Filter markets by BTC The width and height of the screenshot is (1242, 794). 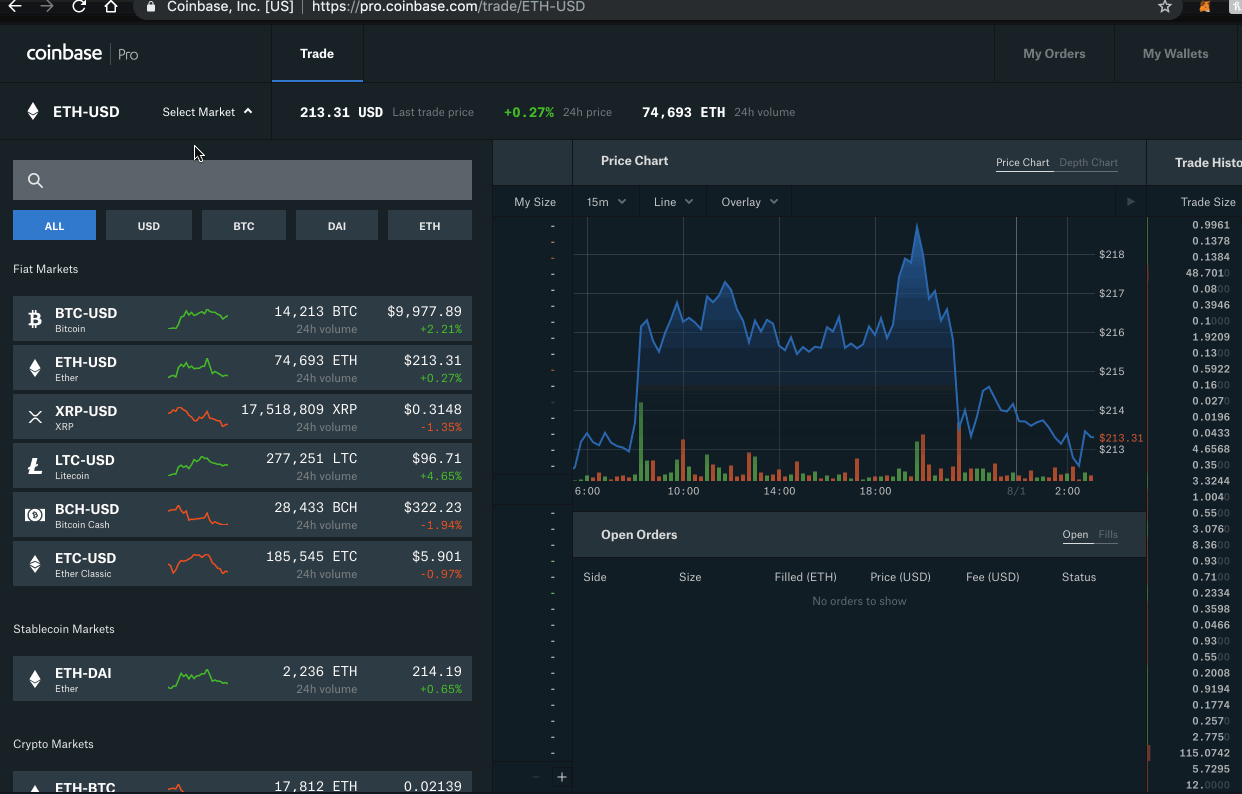[244, 226]
